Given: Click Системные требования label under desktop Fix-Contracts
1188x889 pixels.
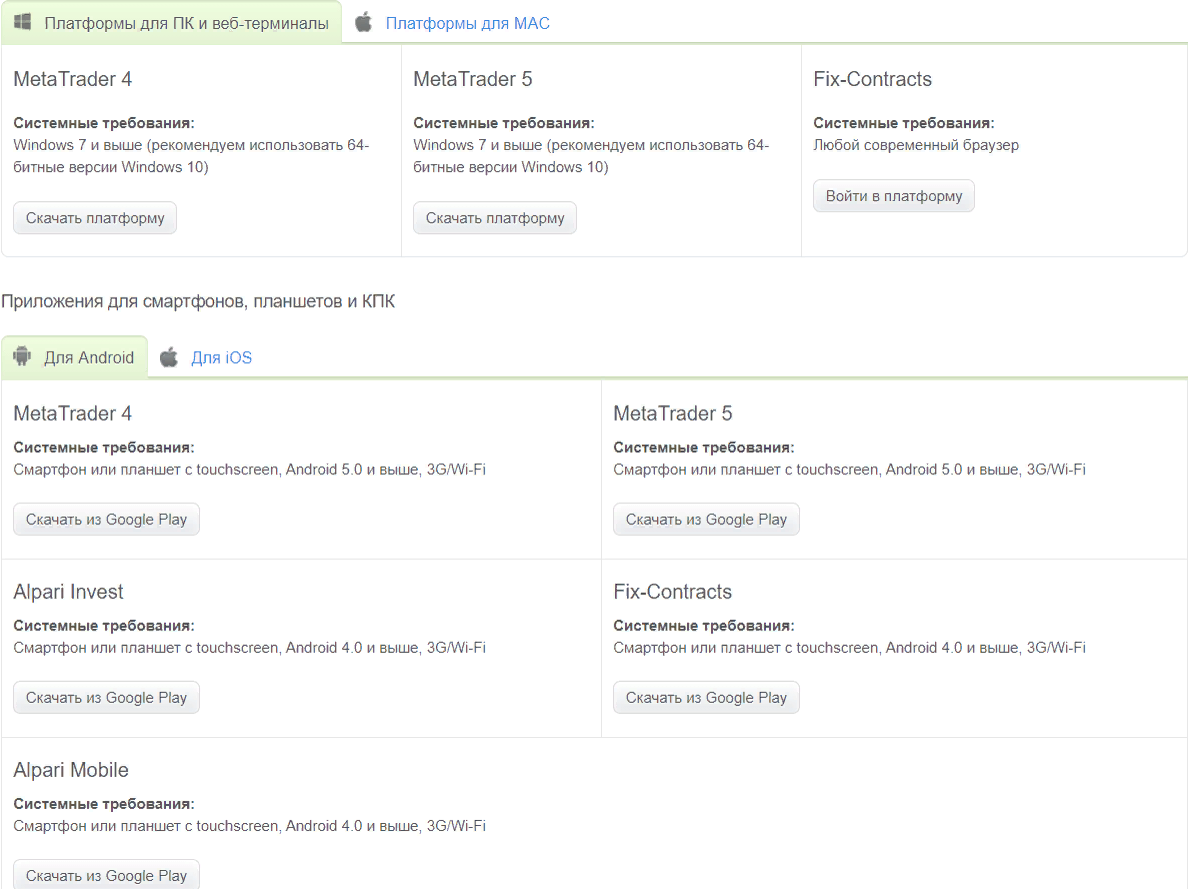Looking at the screenshot, I should pyautogui.click(x=904, y=123).
